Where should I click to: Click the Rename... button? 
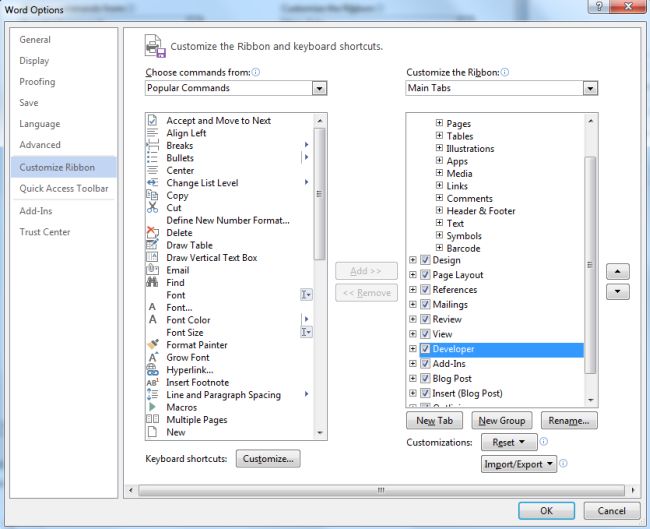(569, 421)
